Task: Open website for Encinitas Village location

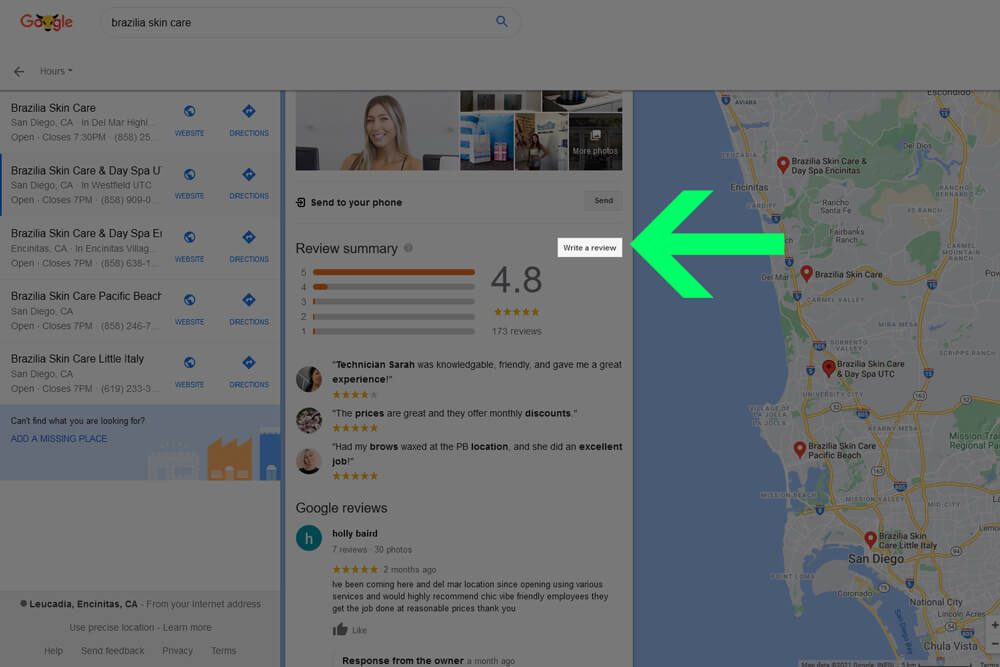Action: (x=189, y=247)
